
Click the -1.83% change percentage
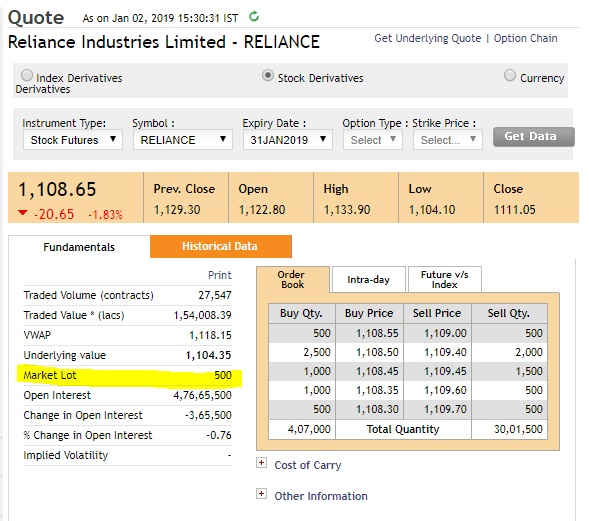(106, 214)
